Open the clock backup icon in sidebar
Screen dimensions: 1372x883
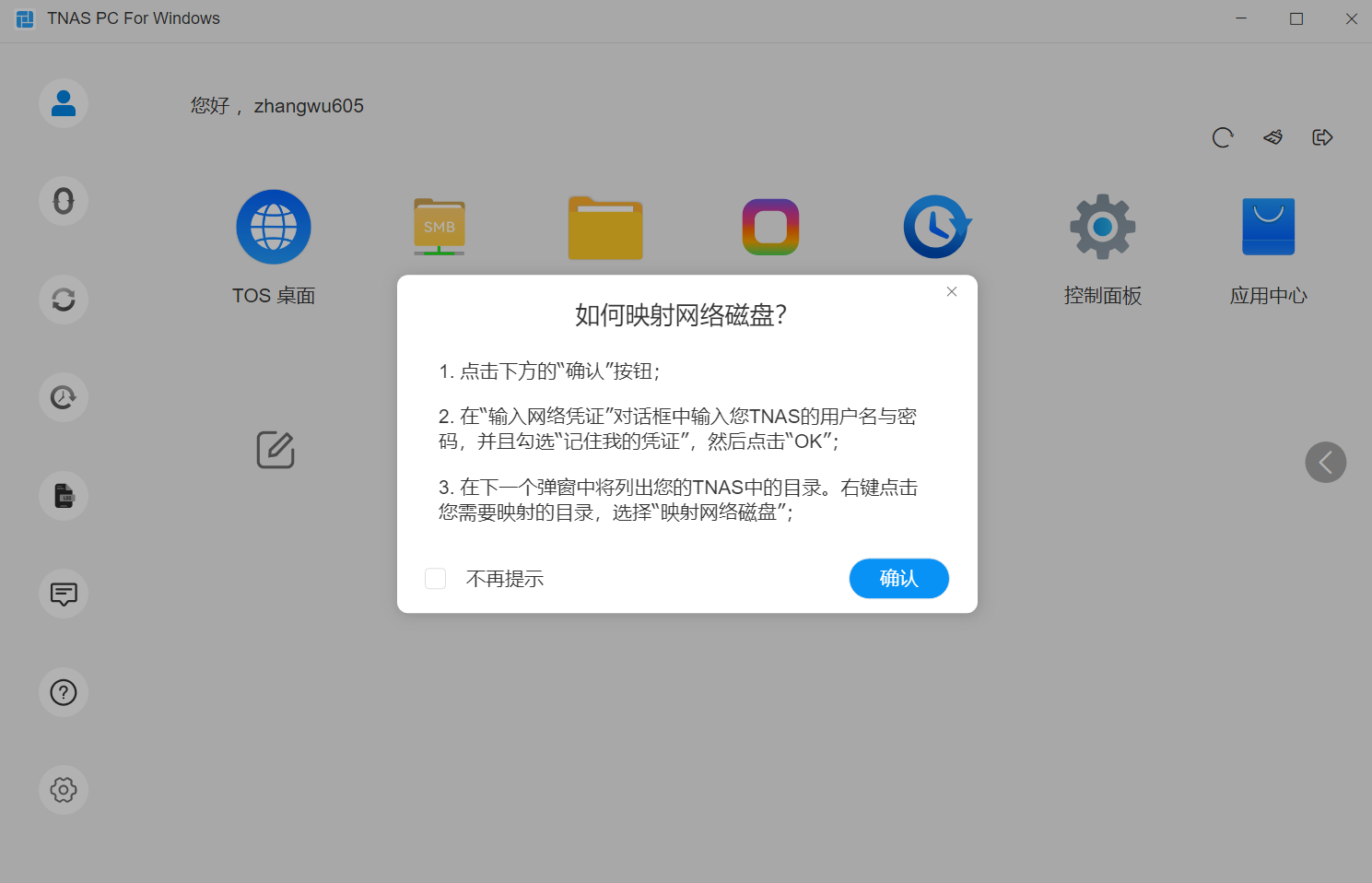coord(64,397)
